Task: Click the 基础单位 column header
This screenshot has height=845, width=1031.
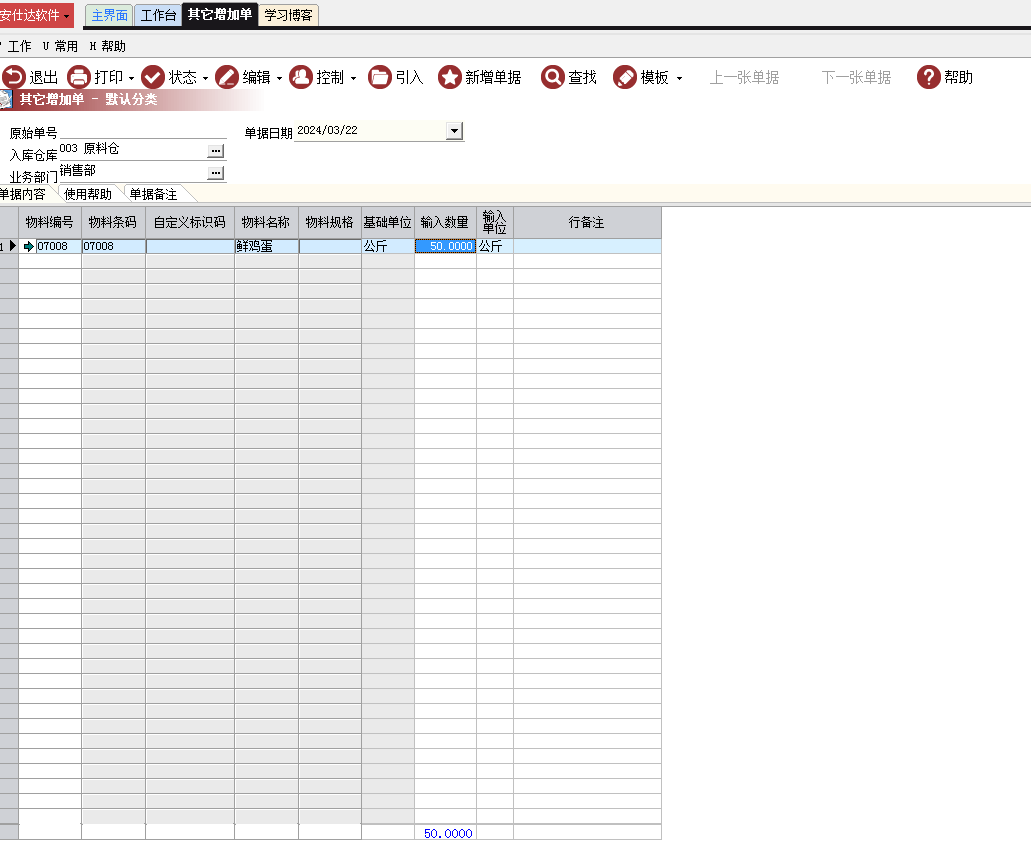Action: 387,222
